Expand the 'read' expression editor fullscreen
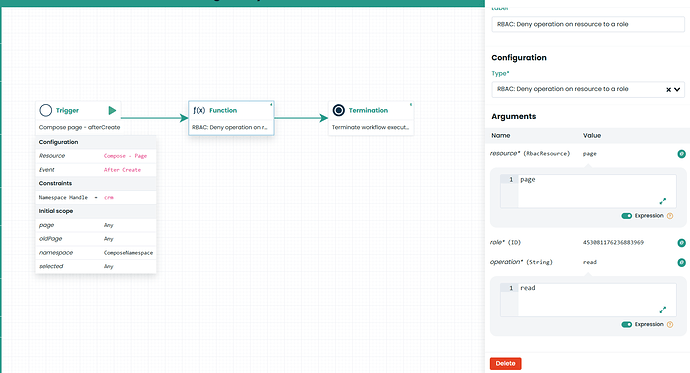This screenshot has height=373, width=690. click(x=663, y=310)
